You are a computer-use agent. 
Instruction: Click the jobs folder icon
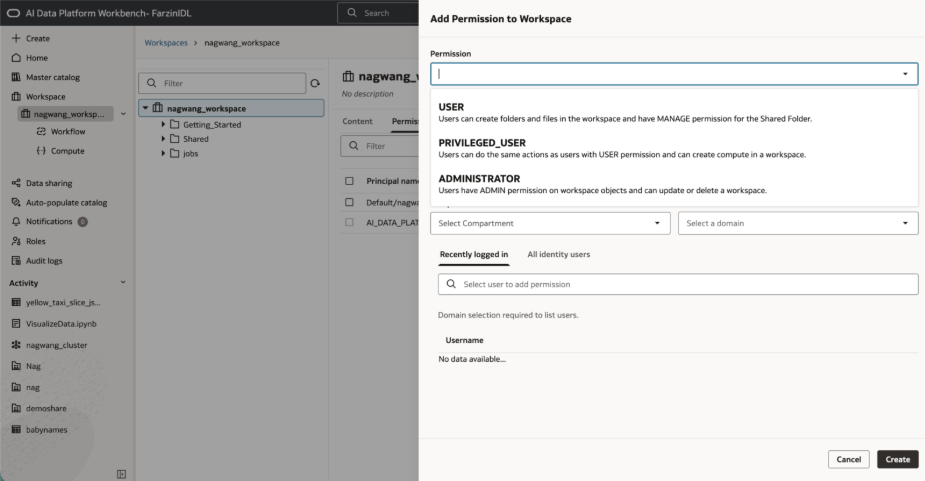coord(175,153)
